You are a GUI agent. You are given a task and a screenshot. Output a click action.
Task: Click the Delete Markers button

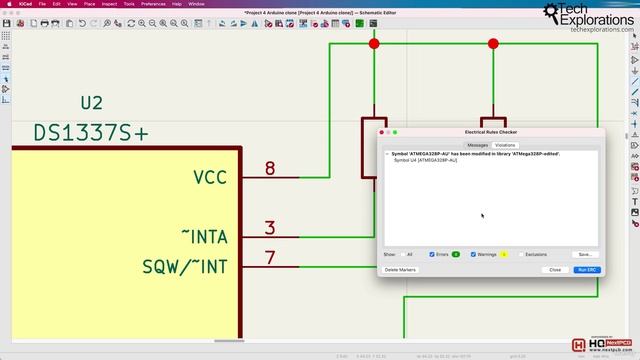pyautogui.click(x=400, y=270)
